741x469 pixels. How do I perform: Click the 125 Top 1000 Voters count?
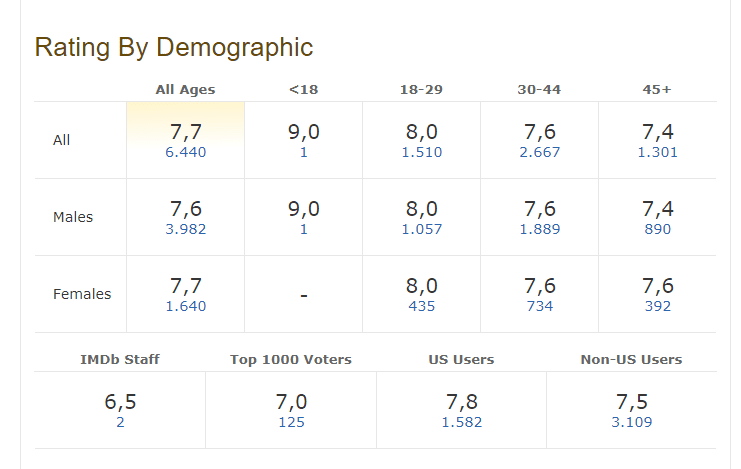point(291,422)
